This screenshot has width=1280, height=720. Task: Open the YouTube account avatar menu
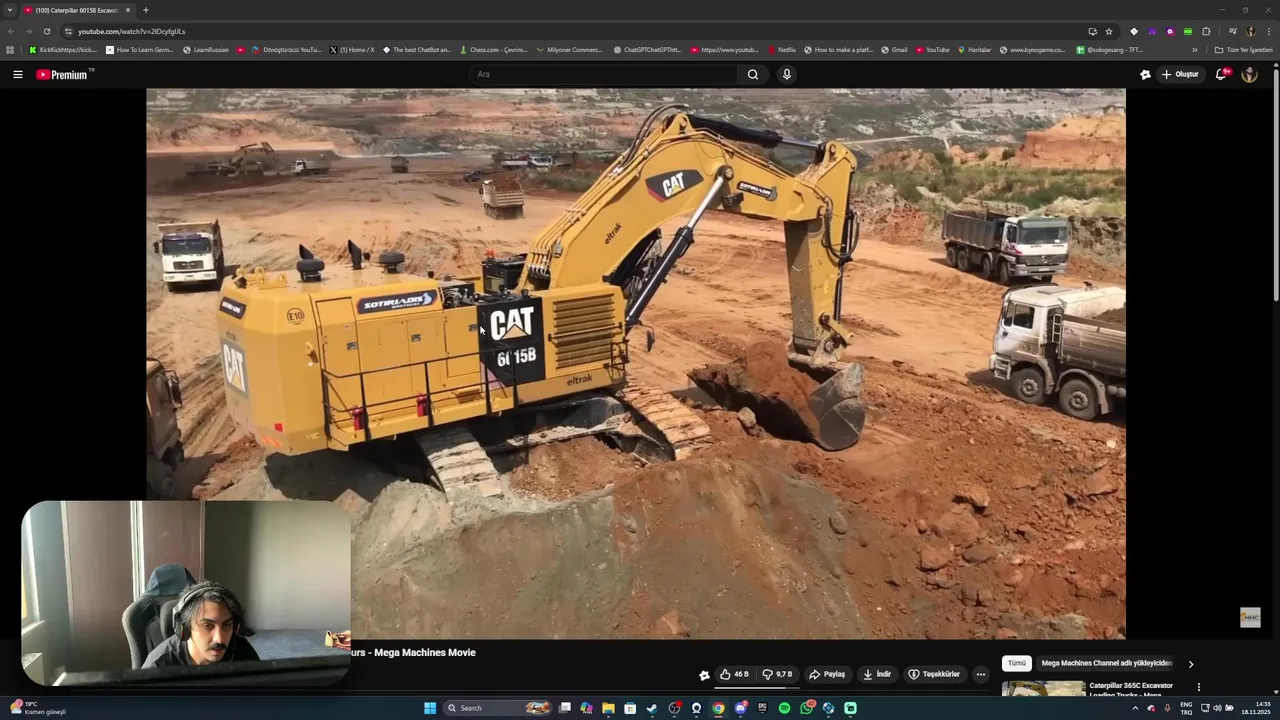click(1249, 74)
